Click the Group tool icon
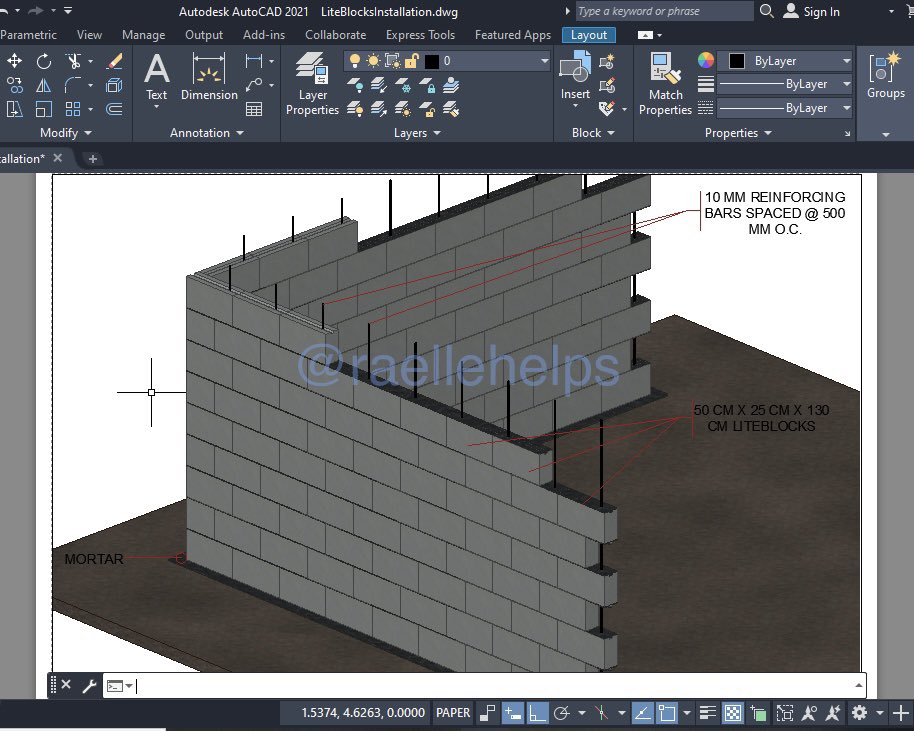Screen dimensions: 914x731 [885, 68]
